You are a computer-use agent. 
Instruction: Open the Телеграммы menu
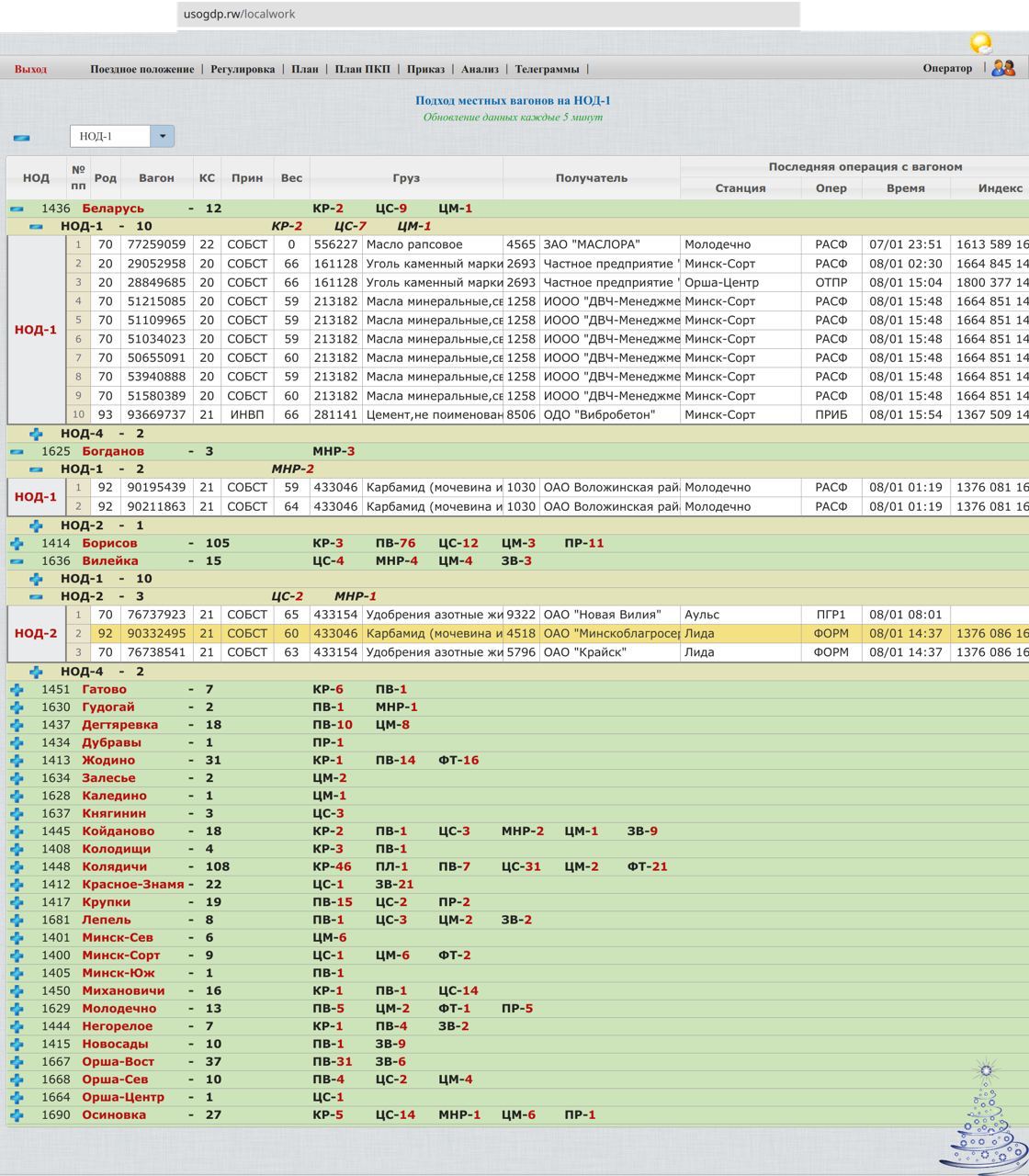pyautogui.click(x=547, y=69)
